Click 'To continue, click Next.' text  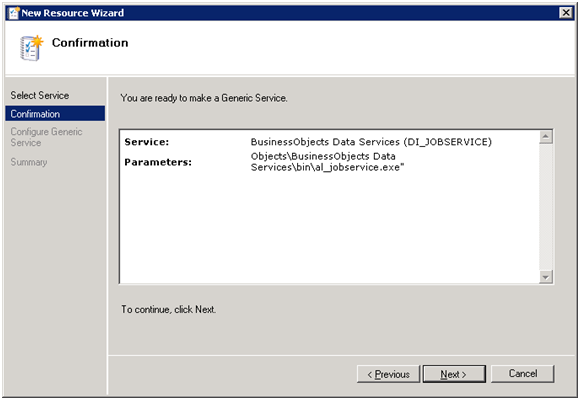click(x=168, y=309)
